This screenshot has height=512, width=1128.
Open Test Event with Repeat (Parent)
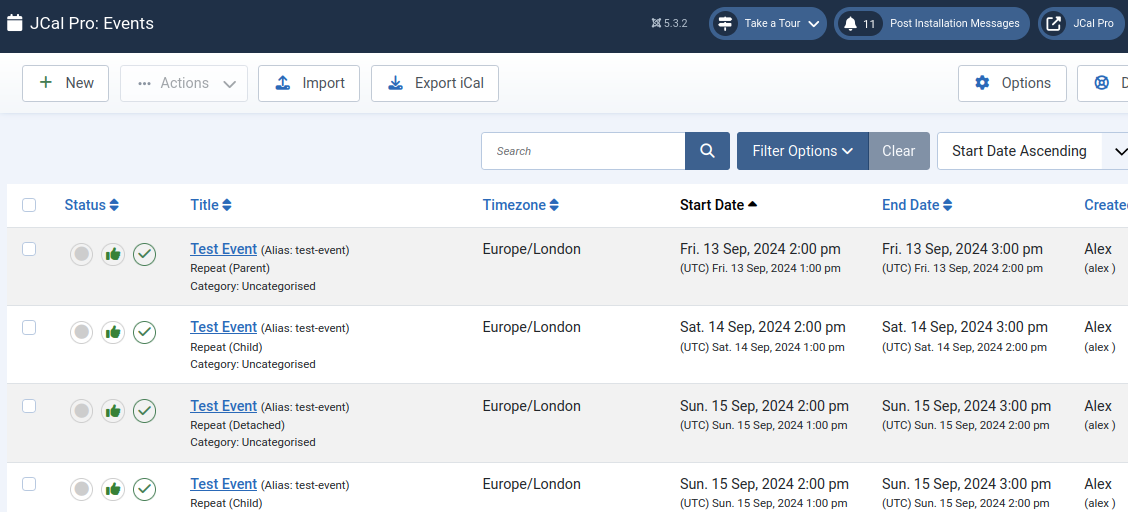coord(224,249)
